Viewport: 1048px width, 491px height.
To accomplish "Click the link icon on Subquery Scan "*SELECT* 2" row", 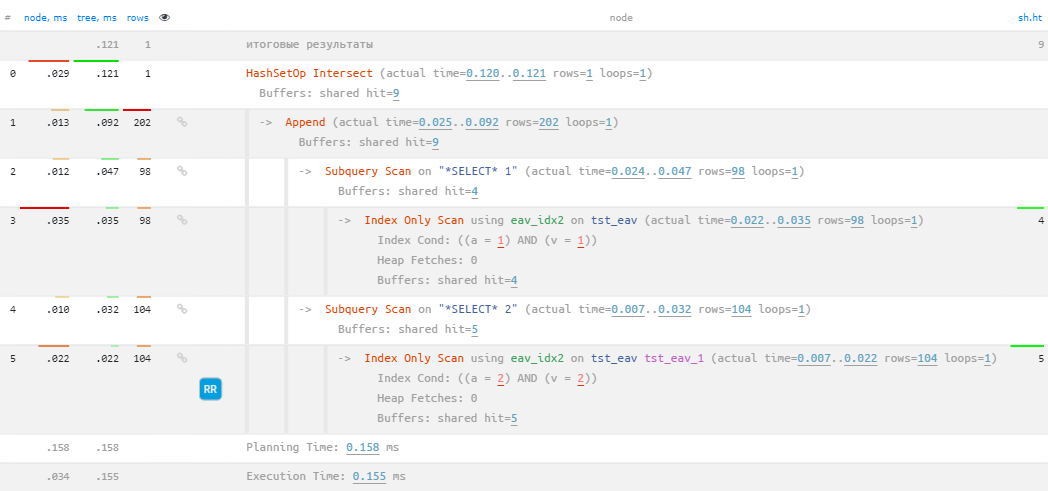I will 182,309.
